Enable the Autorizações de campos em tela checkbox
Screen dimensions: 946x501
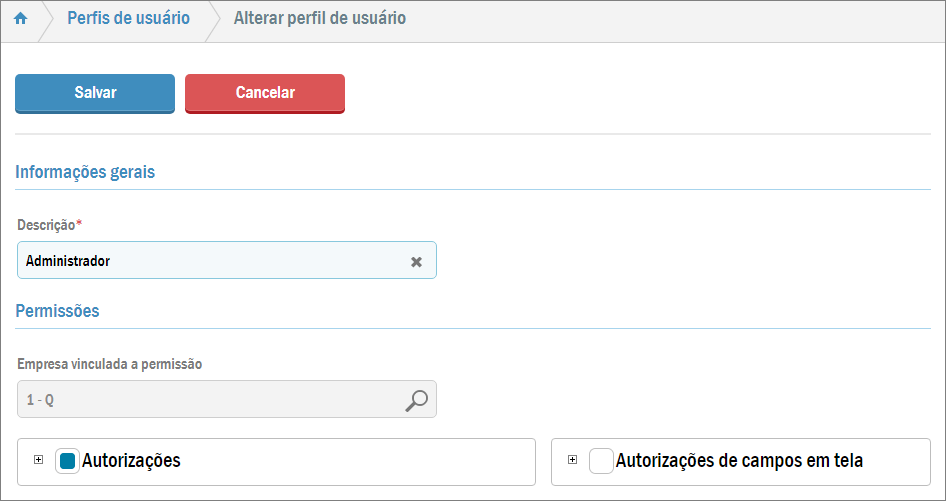pos(601,461)
